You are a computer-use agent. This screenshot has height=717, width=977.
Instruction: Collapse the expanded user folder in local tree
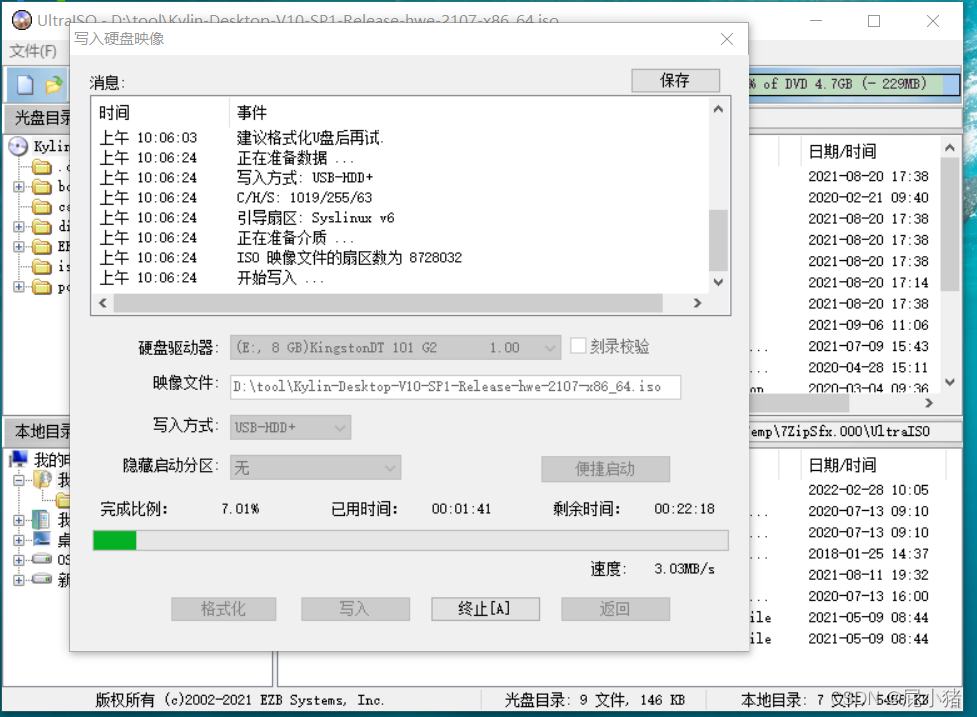[x=19, y=480]
